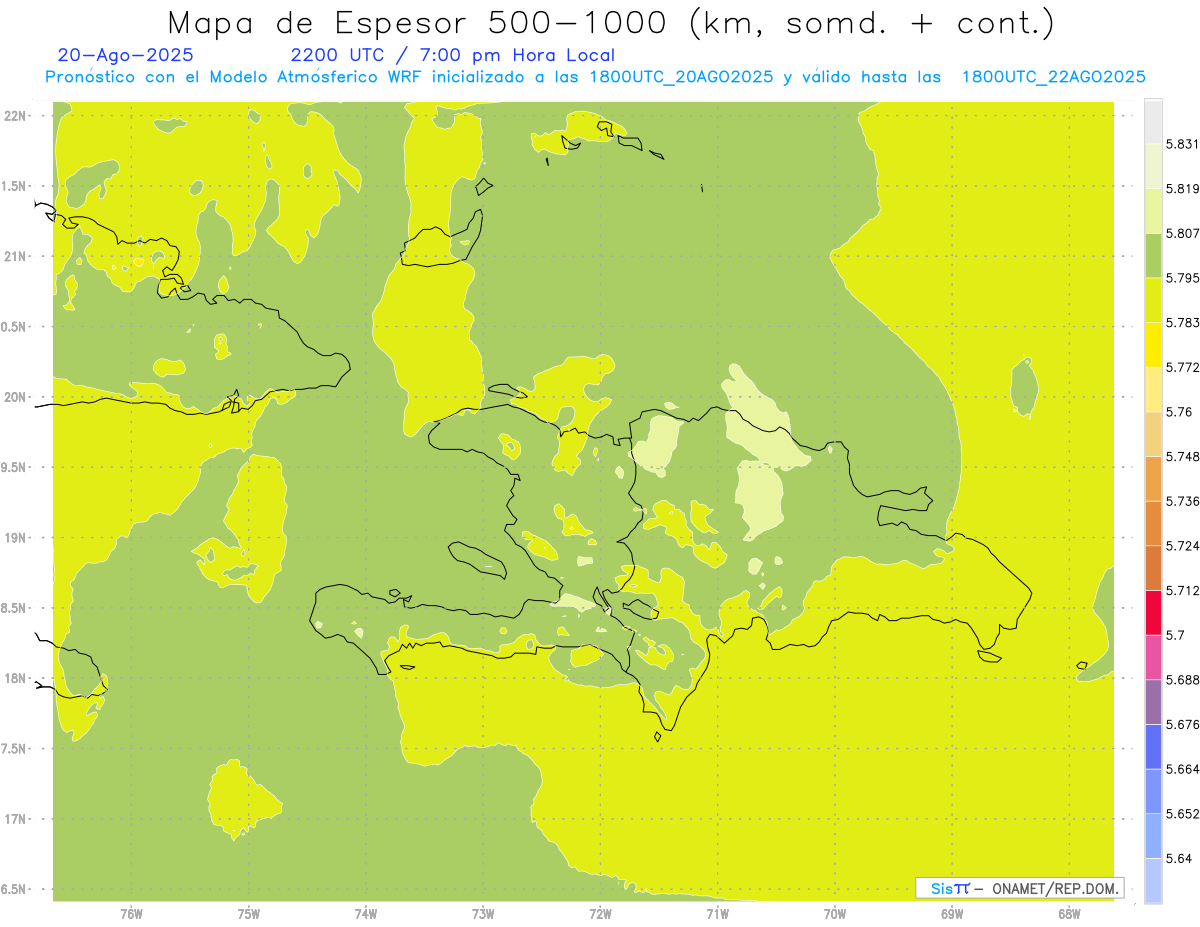
Task: Click the 69W longitude axis label
Action: (952, 915)
